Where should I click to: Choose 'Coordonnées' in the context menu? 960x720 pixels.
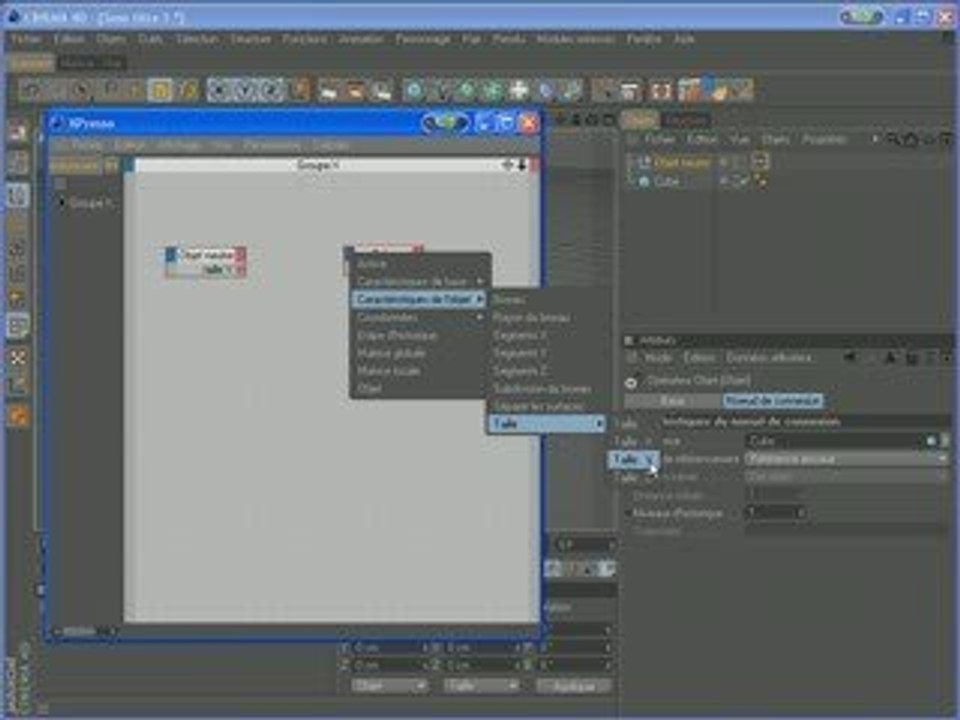pyautogui.click(x=420, y=318)
